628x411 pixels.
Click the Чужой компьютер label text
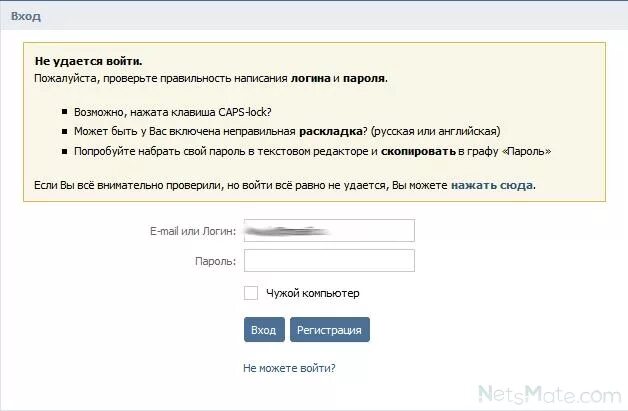tap(313, 293)
